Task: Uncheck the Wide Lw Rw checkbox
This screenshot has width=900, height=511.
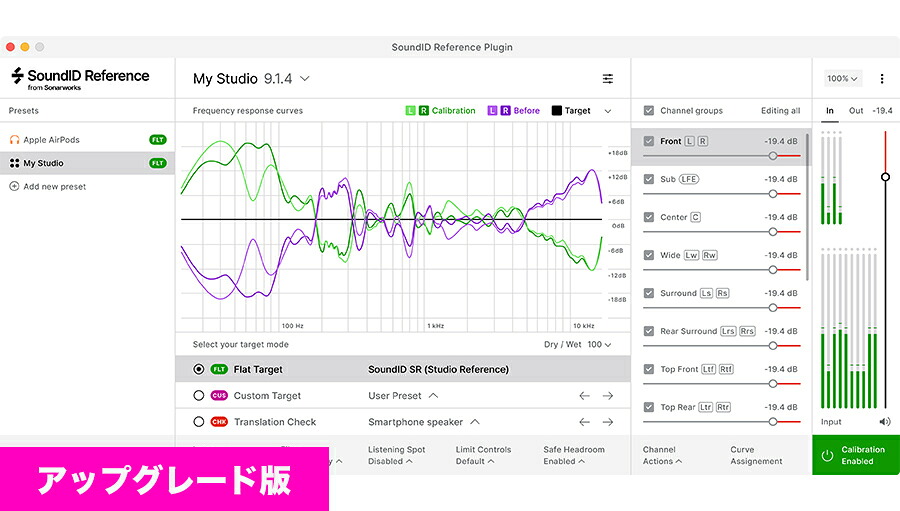Action: [649, 255]
